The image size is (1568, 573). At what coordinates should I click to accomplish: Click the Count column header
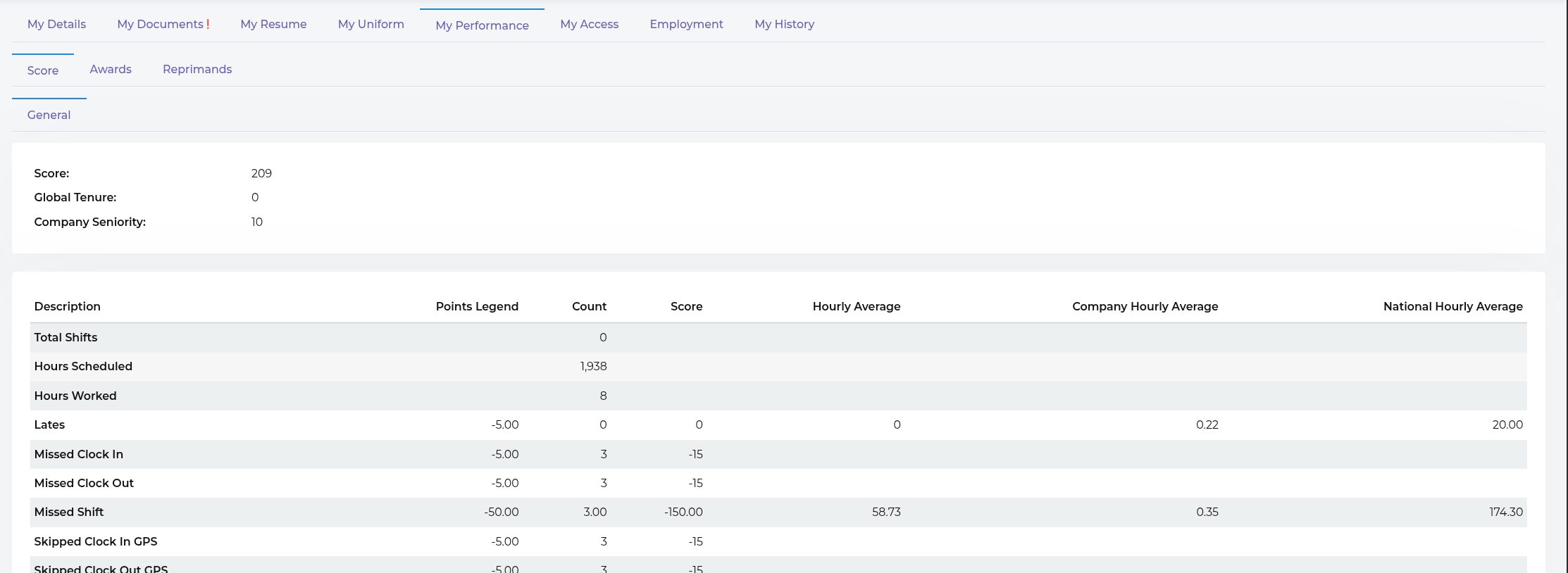589,306
